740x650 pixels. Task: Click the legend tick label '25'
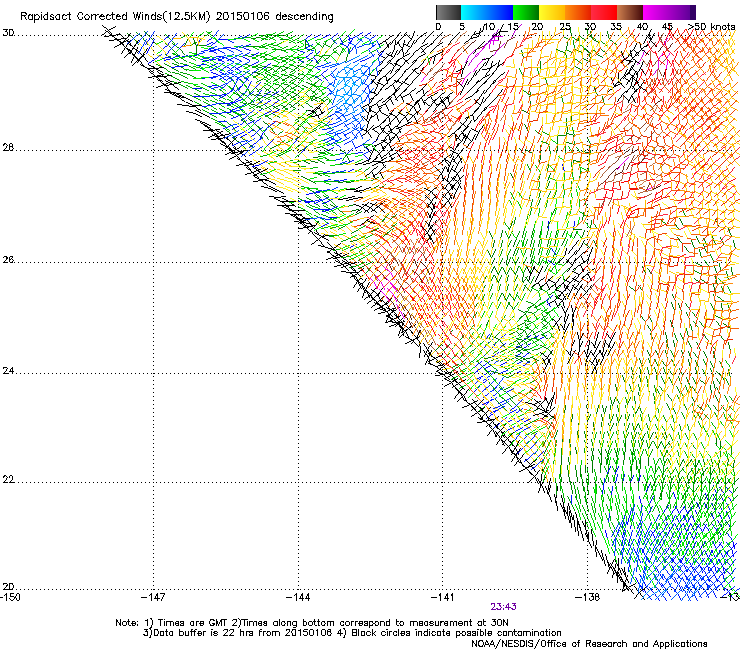click(x=565, y=26)
